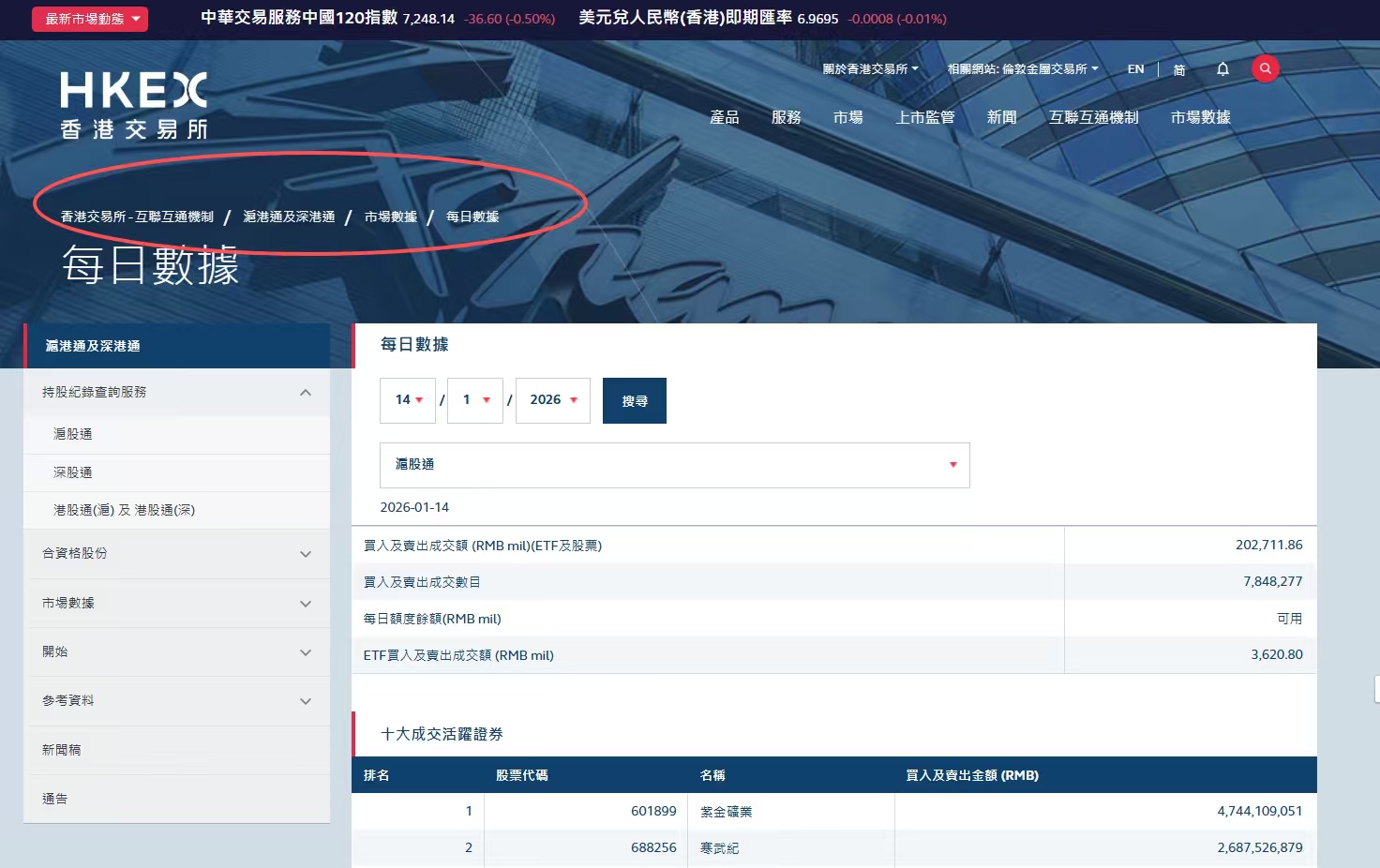Image resolution: width=1380 pixels, height=868 pixels.
Task: Click the HKEX logo
Action: (x=134, y=105)
